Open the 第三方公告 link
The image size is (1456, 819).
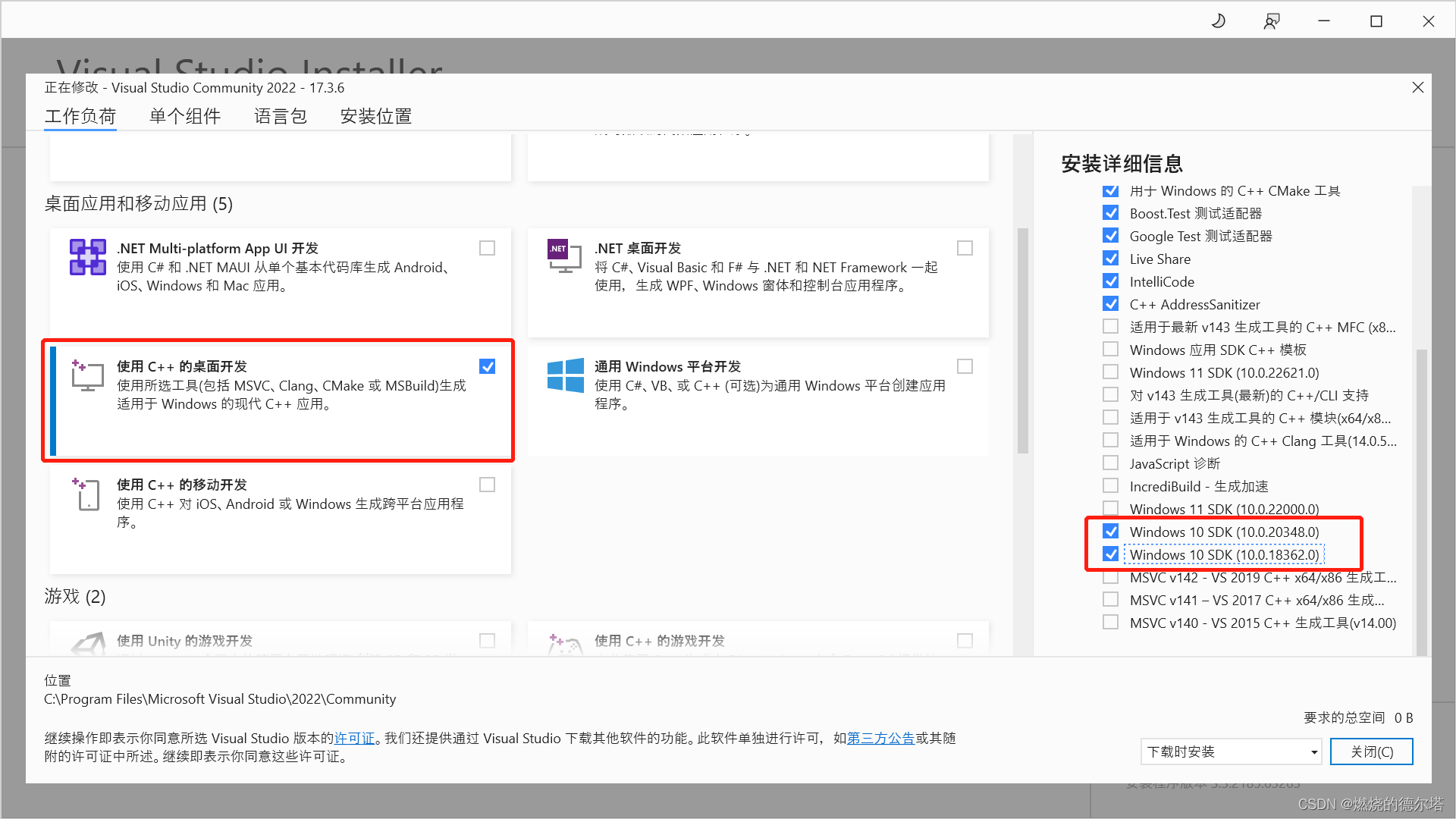click(x=880, y=739)
